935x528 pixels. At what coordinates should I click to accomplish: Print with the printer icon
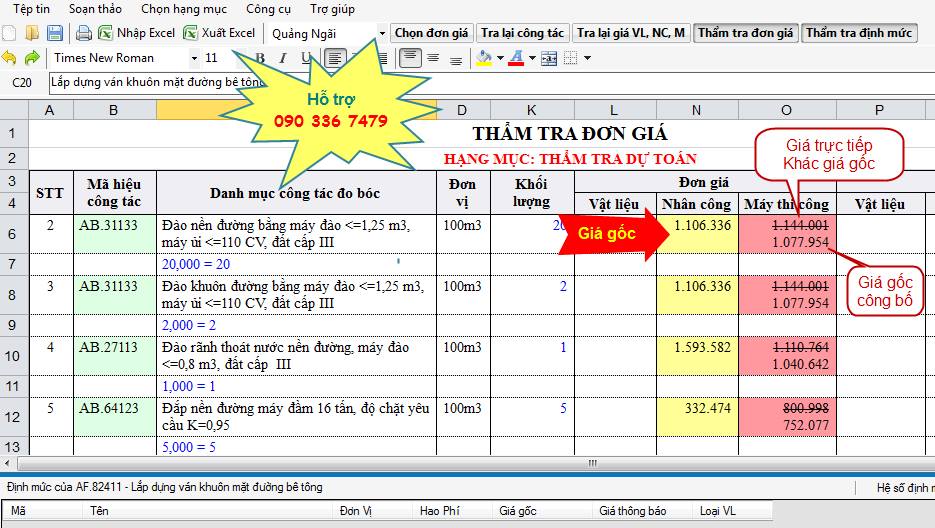(83, 33)
